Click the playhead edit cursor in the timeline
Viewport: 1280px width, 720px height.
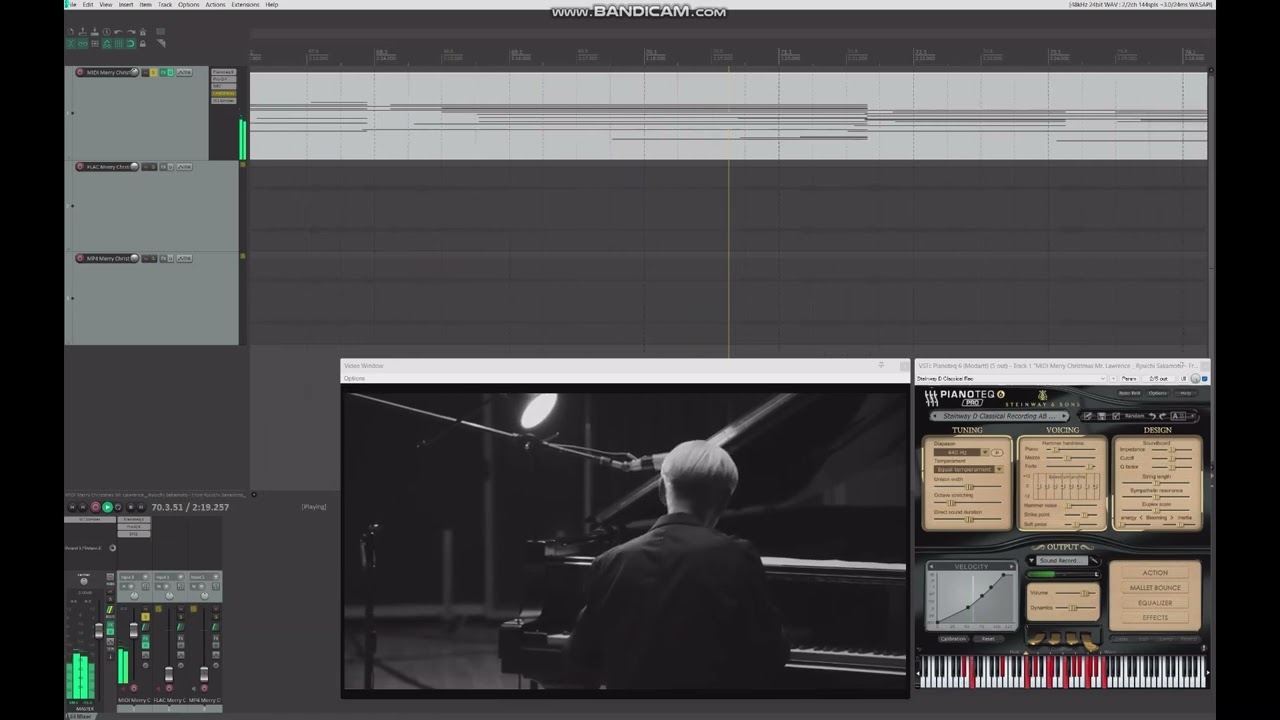pos(729,210)
